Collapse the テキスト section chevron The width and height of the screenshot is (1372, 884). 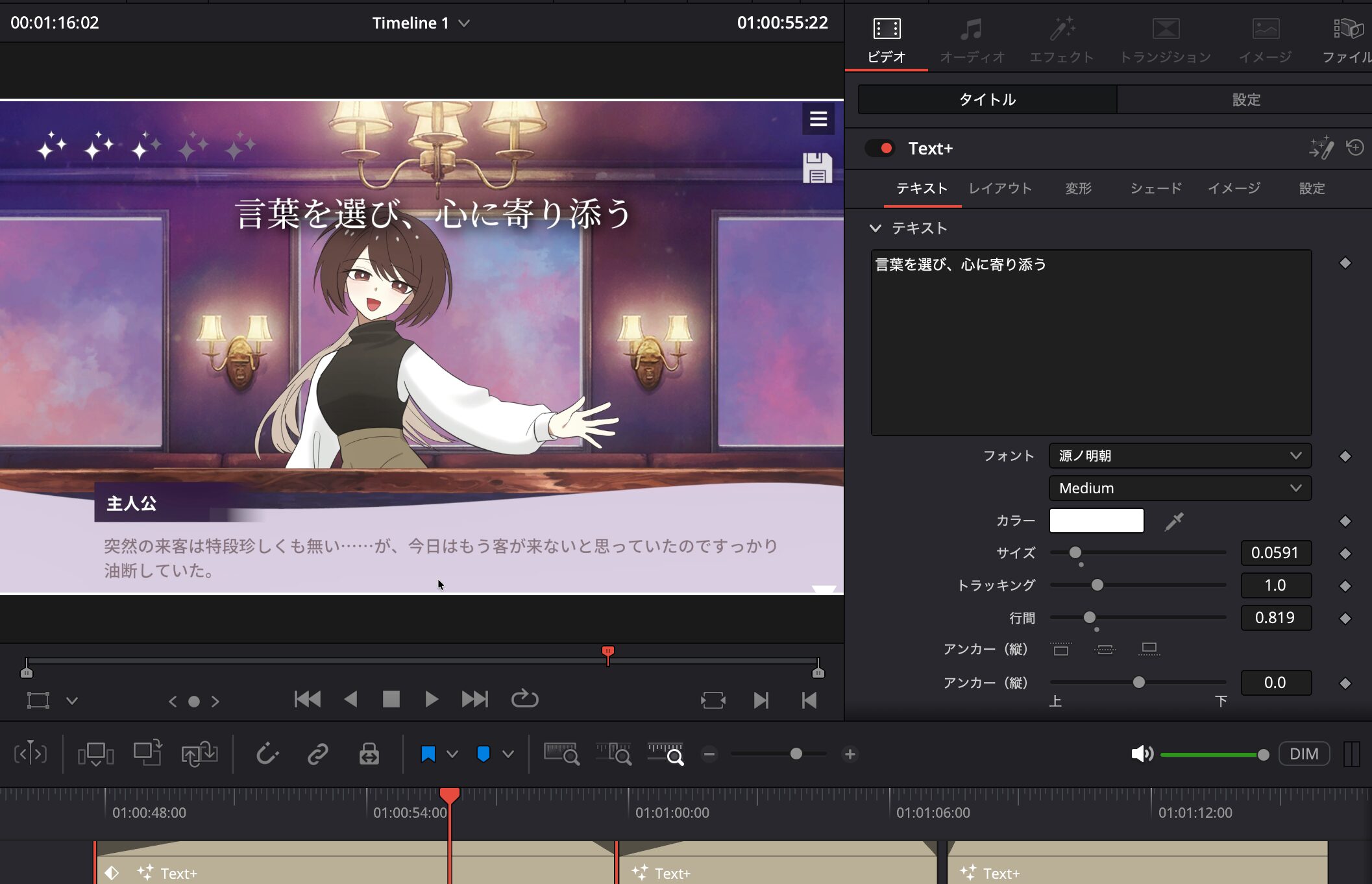(x=876, y=228)
